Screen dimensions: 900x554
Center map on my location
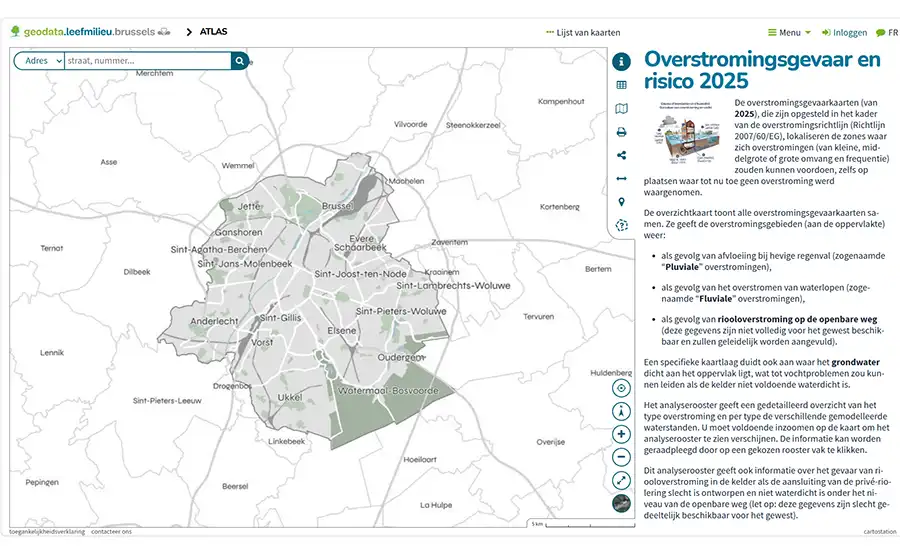621,388
